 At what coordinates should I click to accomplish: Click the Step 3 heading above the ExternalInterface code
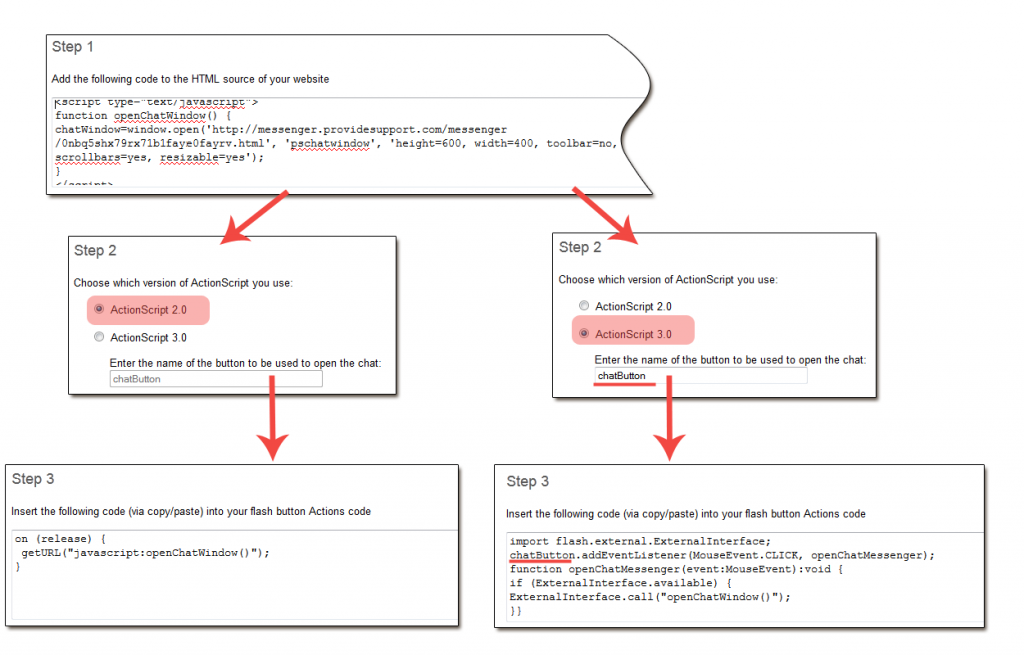pos(528,481)
